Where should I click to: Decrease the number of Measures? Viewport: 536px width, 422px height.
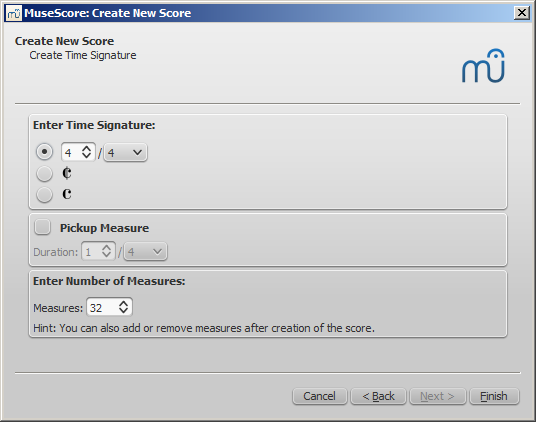[x=123, y=311]
